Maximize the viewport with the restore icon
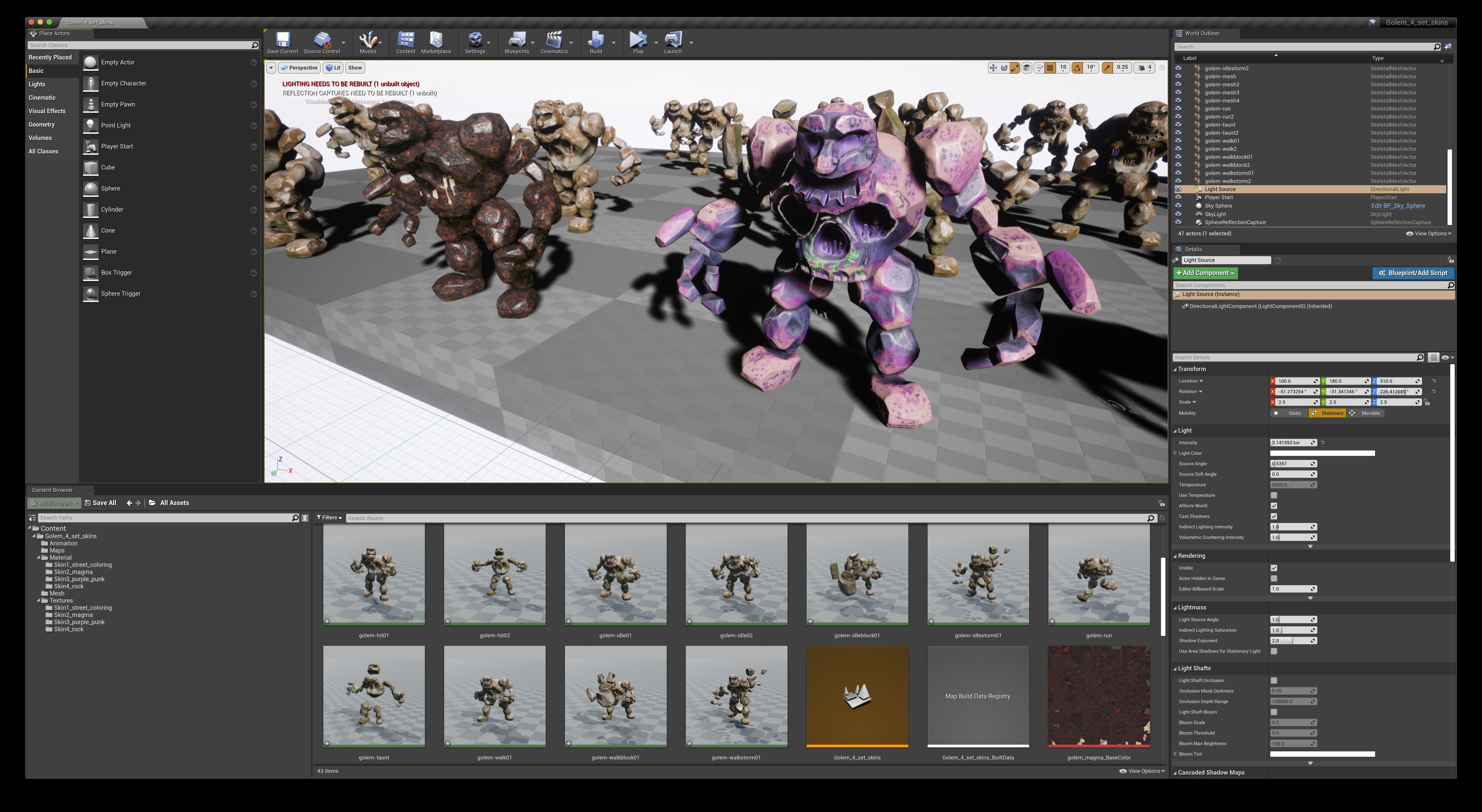This screenshot has height=812, width=1482. (x=1162, y=68)
